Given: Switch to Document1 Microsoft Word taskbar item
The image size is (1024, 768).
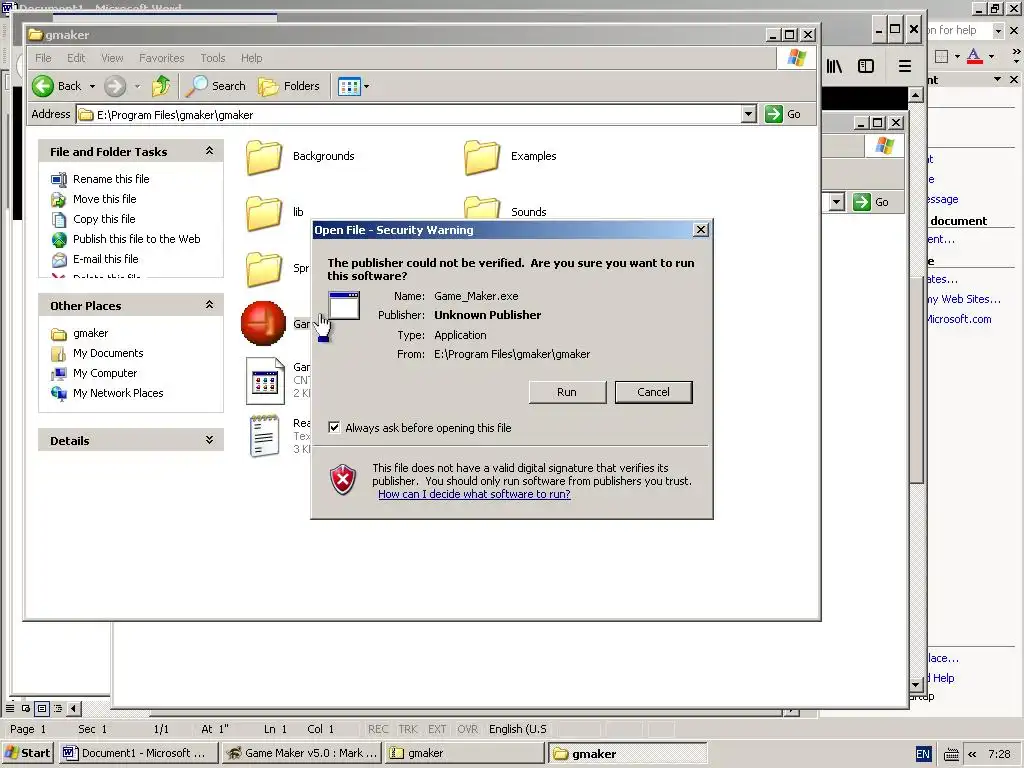Looking at the screenshot, I should 138,753.
